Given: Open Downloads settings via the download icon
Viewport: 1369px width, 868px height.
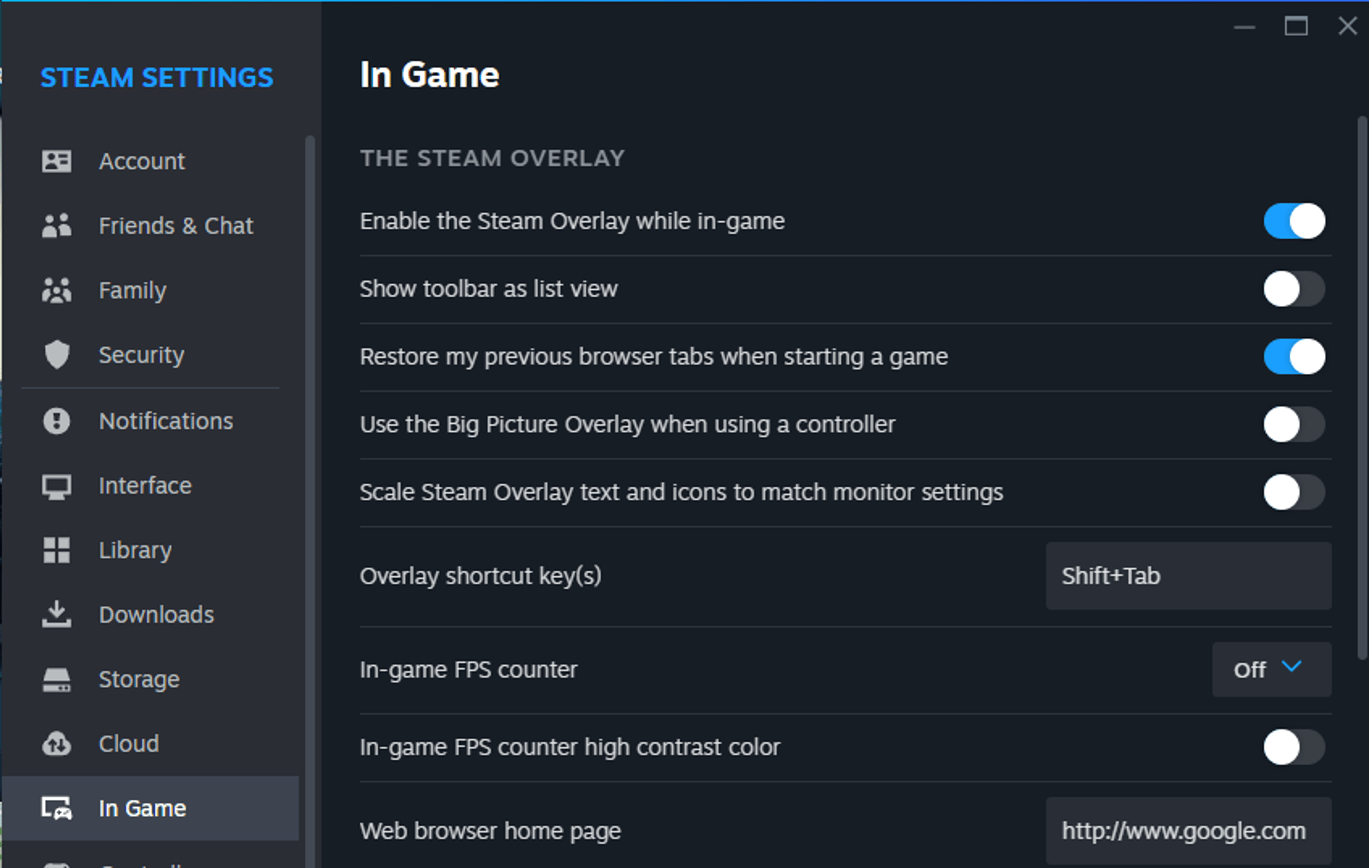Looking at the screenshot, I should pos(59,614).
